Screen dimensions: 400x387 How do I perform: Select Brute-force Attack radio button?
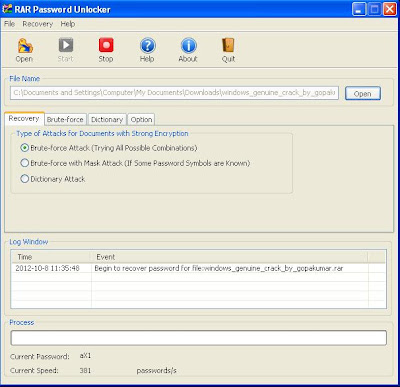(x=25, y=148)
